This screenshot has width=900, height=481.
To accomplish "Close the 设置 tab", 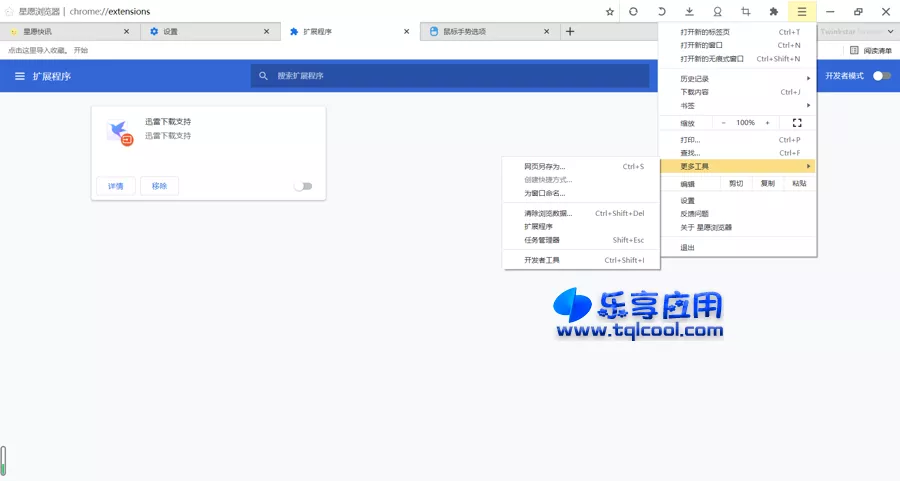I will click(266, 32).
